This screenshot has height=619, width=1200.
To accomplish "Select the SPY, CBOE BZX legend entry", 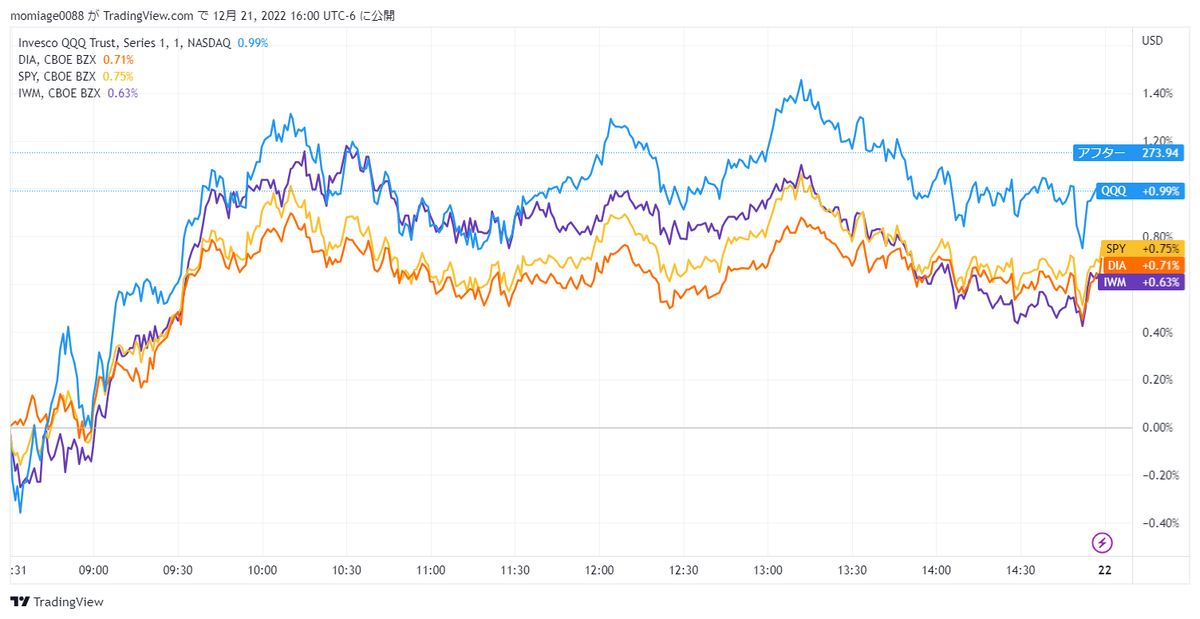I will 58,76.
